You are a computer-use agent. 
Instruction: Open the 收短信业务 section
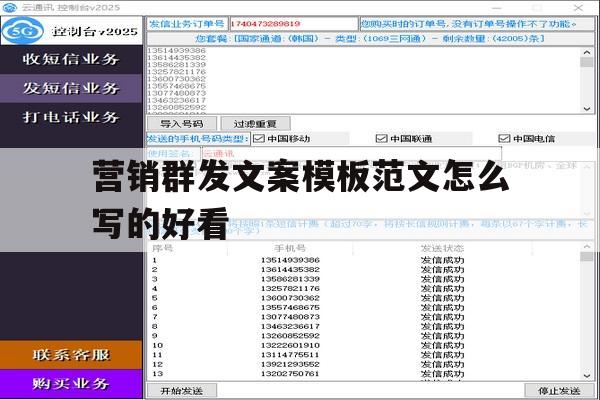[71, 59]
